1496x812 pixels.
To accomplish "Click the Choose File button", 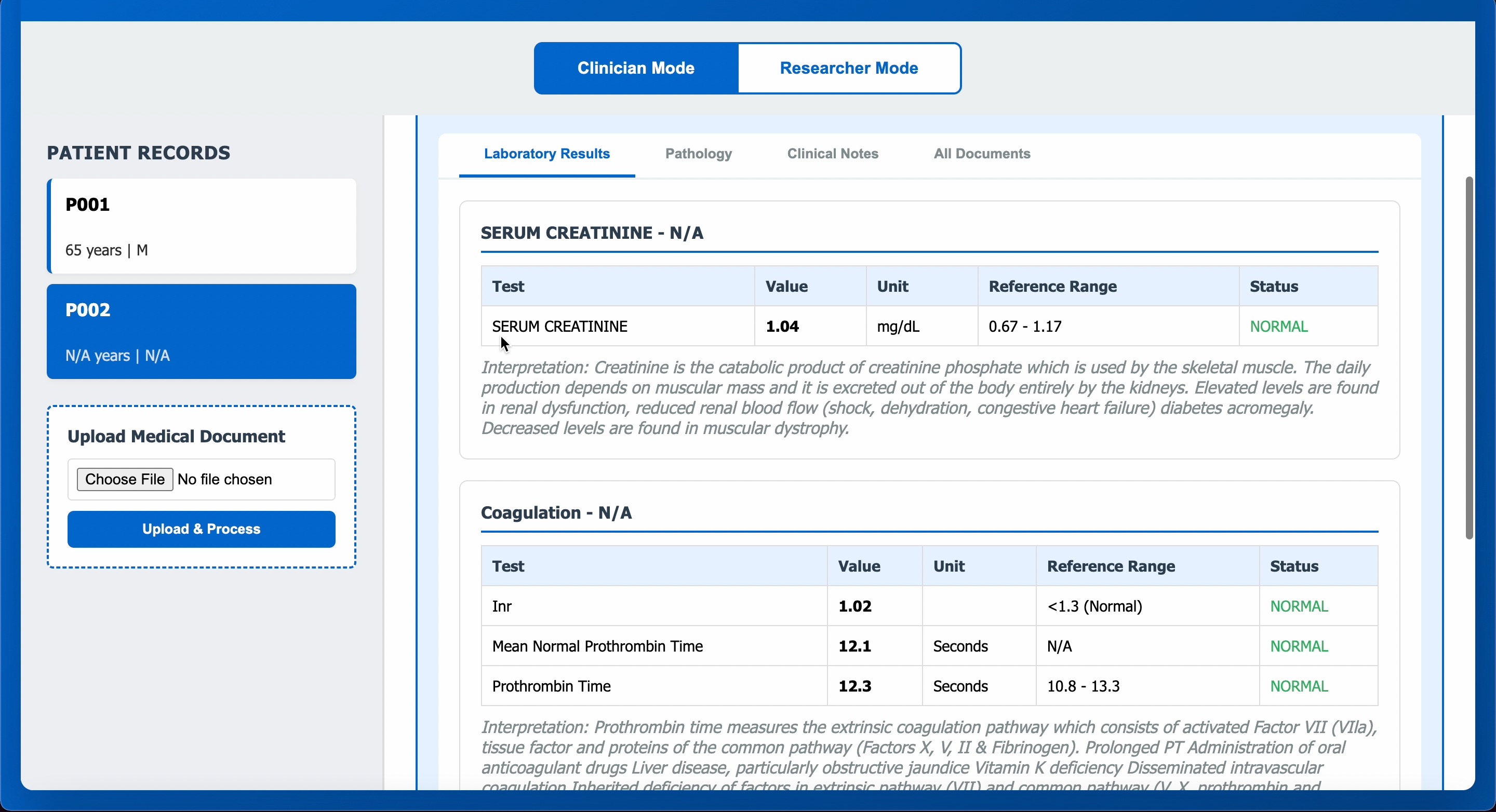I will [125, 479].
